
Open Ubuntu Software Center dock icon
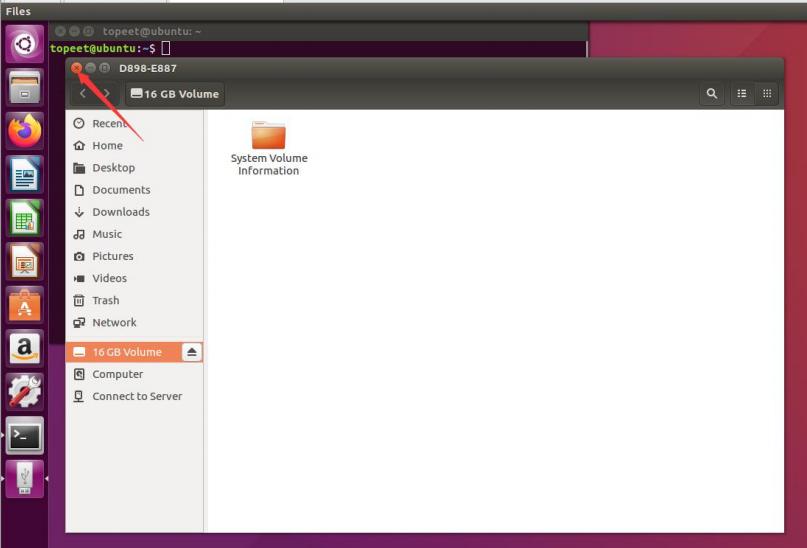(x=24, y=305)
